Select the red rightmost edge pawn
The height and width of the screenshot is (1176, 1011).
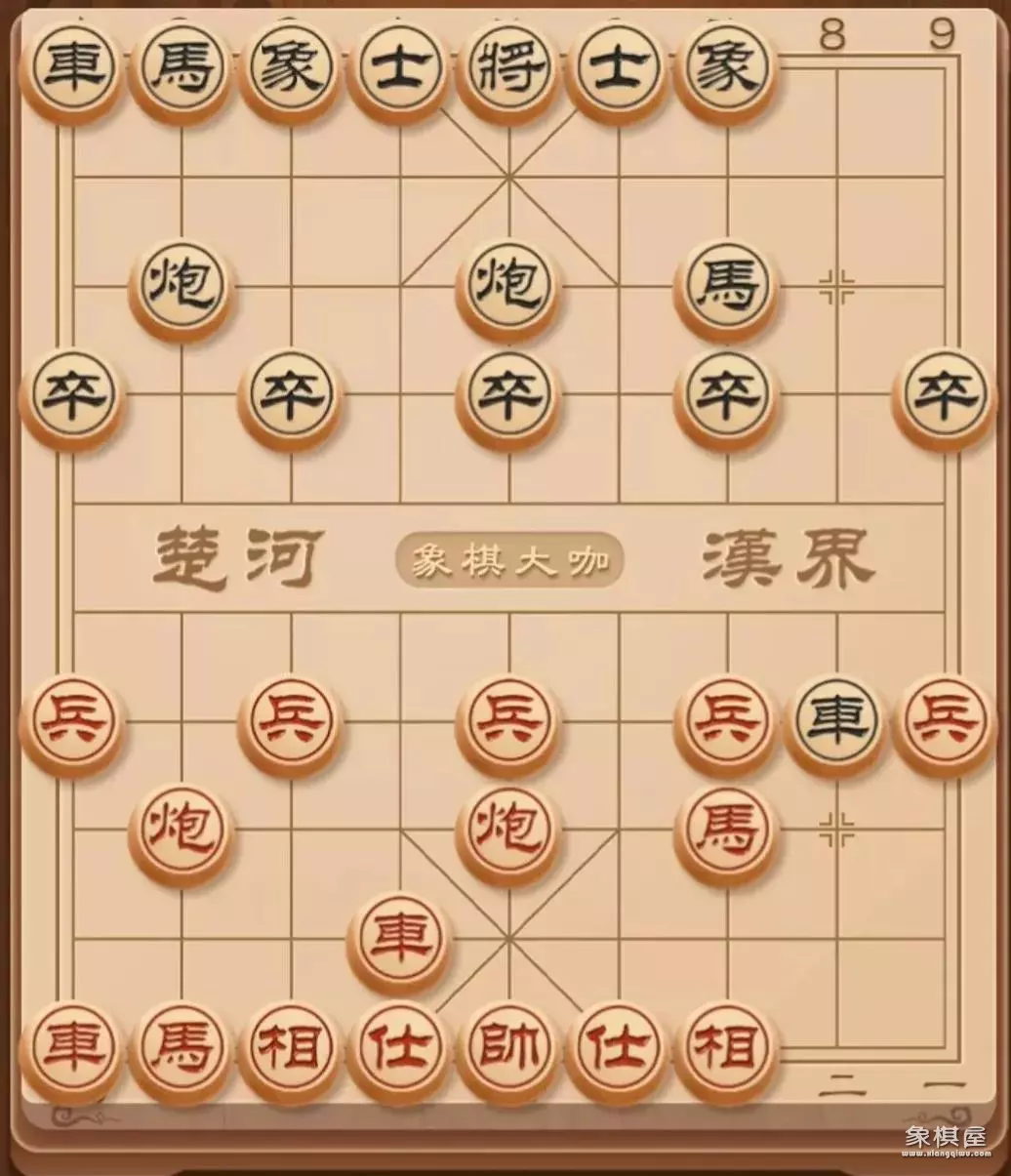tap(945, 724)
